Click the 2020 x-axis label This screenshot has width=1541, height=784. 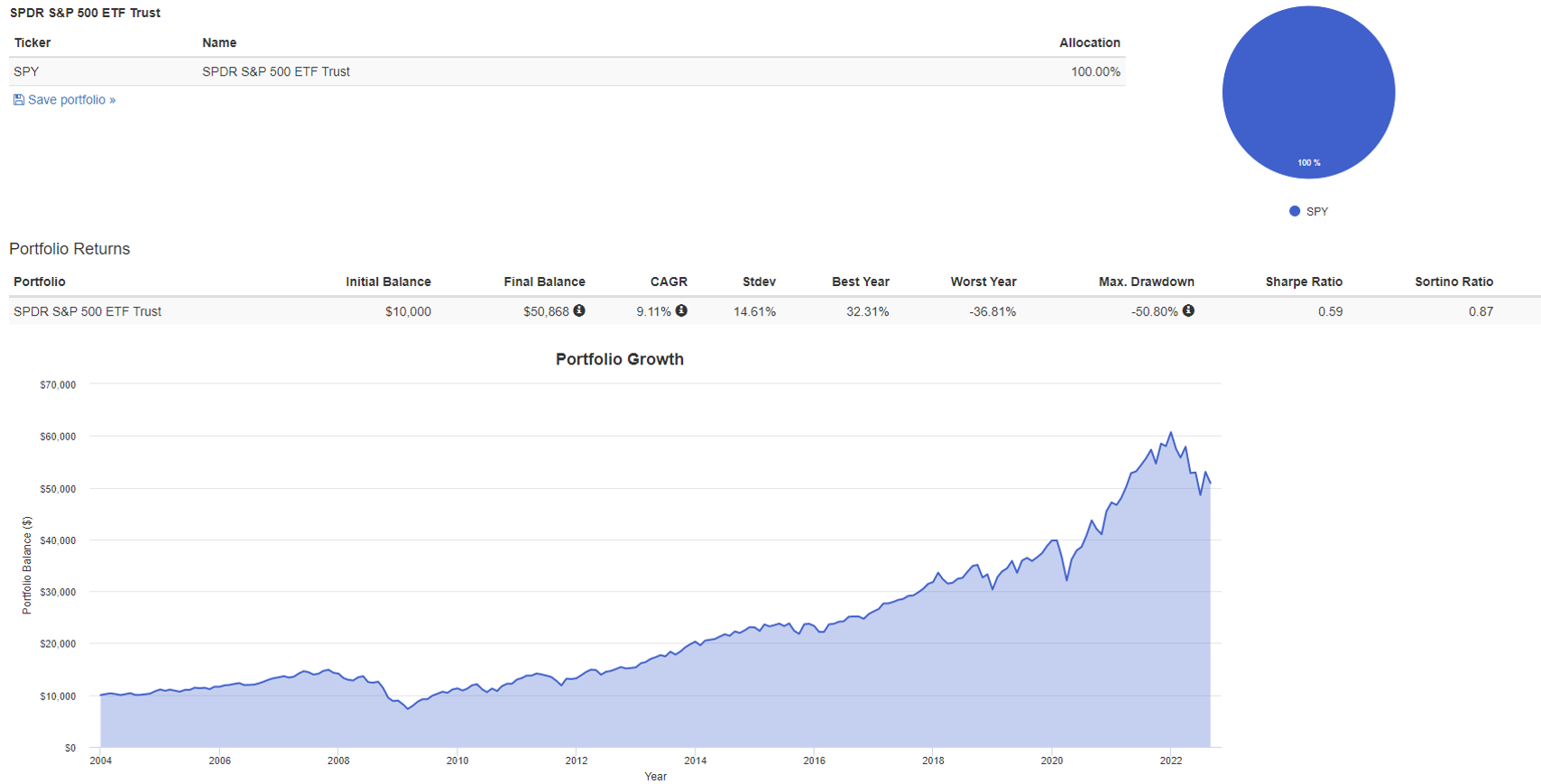point(1052,761)
